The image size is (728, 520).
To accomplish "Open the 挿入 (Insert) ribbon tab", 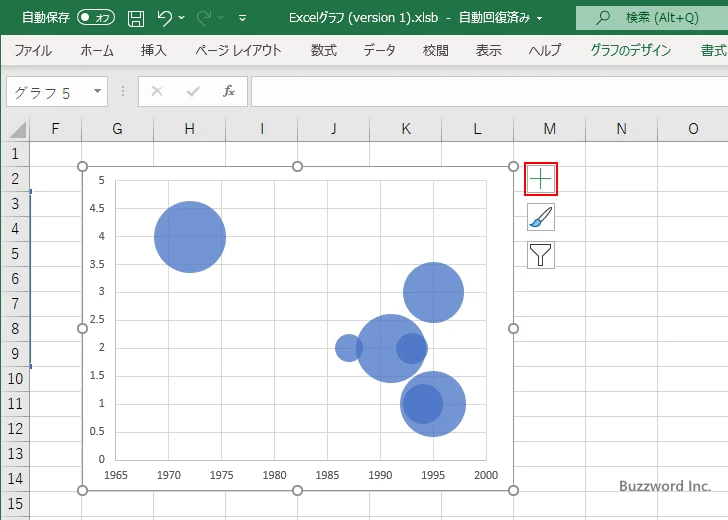I will point(153,50).
